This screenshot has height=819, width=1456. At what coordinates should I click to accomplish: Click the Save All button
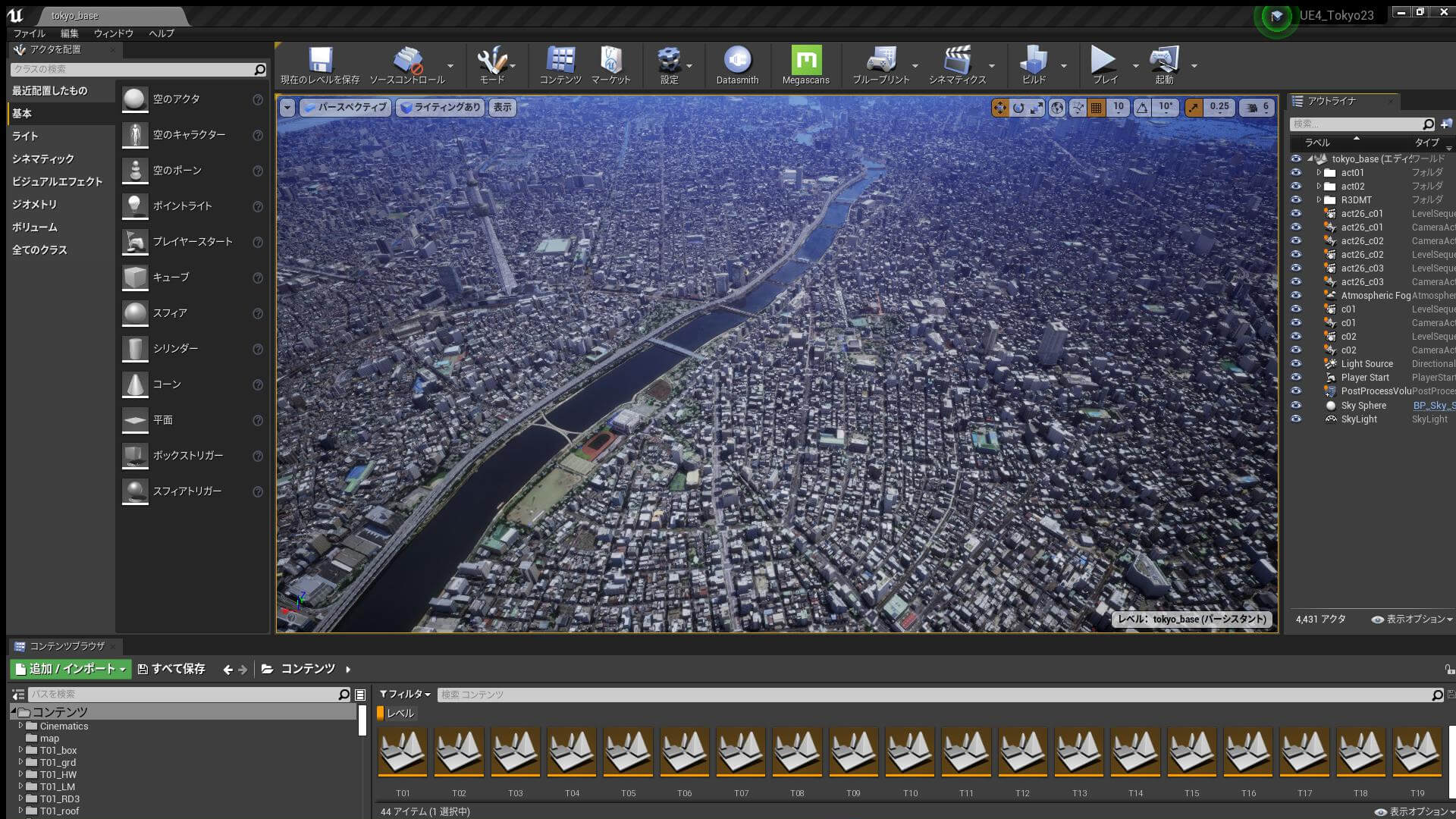point(171,669)
